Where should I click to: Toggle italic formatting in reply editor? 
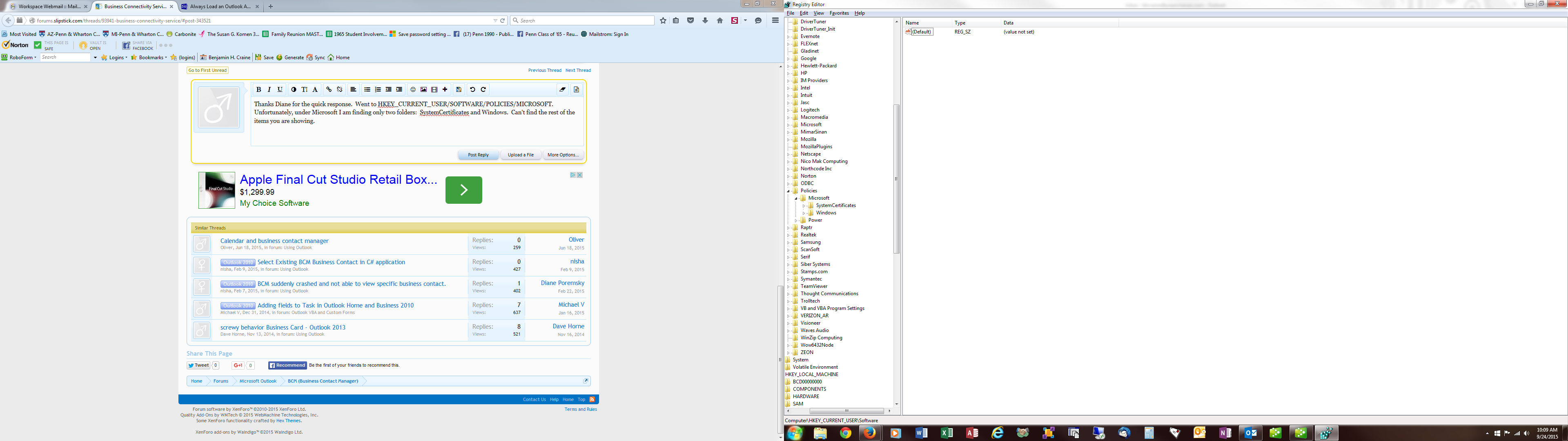pos(269,89)
